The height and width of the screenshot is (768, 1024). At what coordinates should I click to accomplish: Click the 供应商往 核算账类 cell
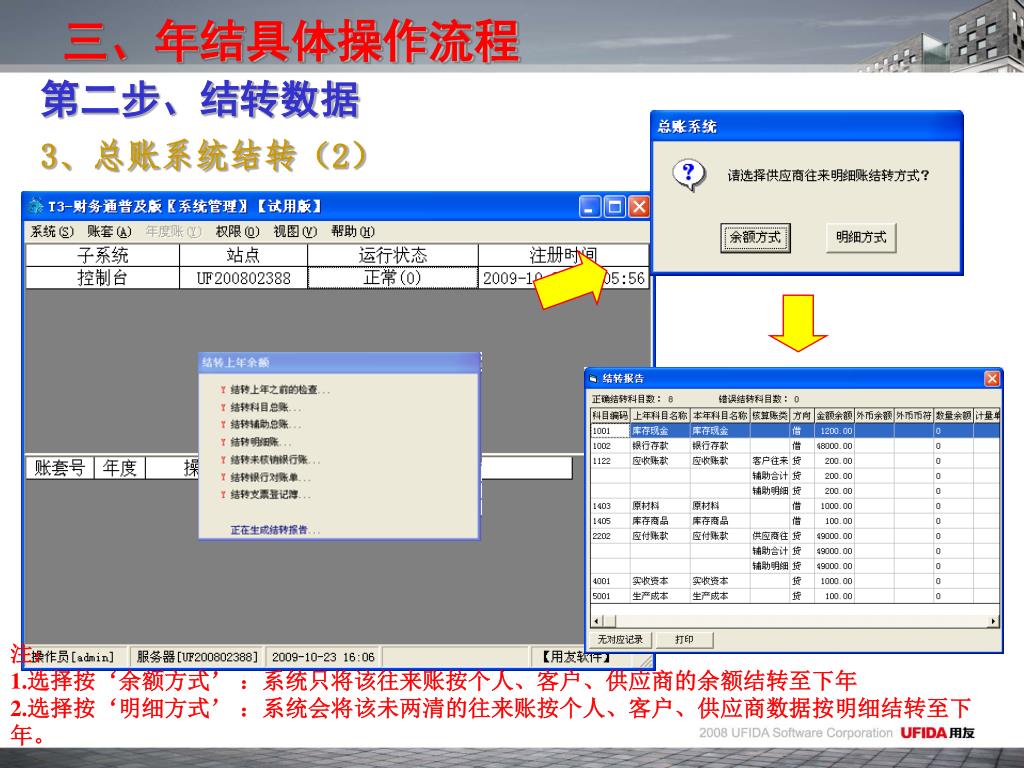click(770, 536)
